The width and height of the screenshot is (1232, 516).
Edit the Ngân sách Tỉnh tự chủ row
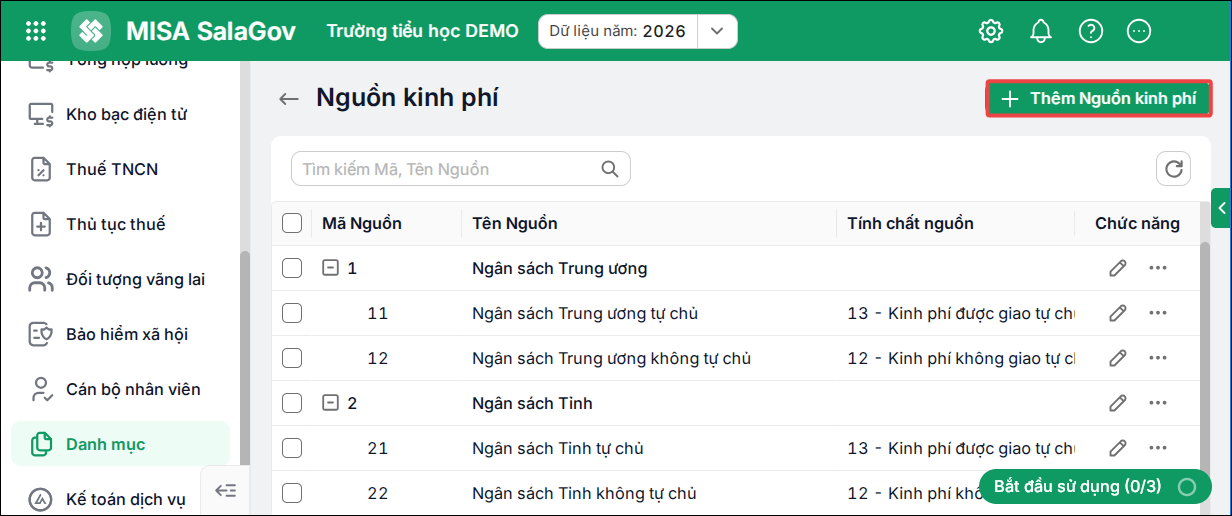click(x=1118, y=448)
